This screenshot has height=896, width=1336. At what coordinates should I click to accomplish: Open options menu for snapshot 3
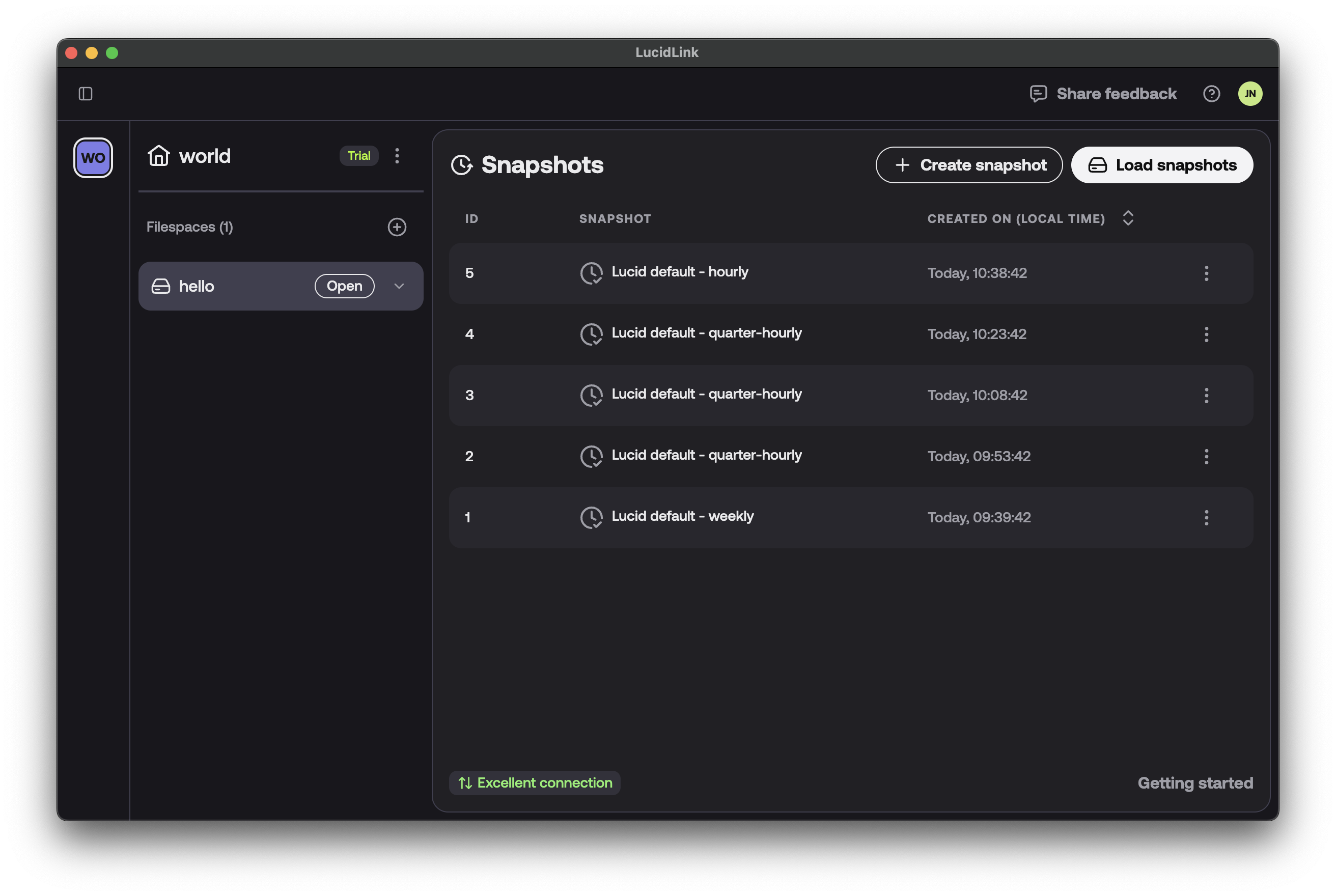point(1206,396)
